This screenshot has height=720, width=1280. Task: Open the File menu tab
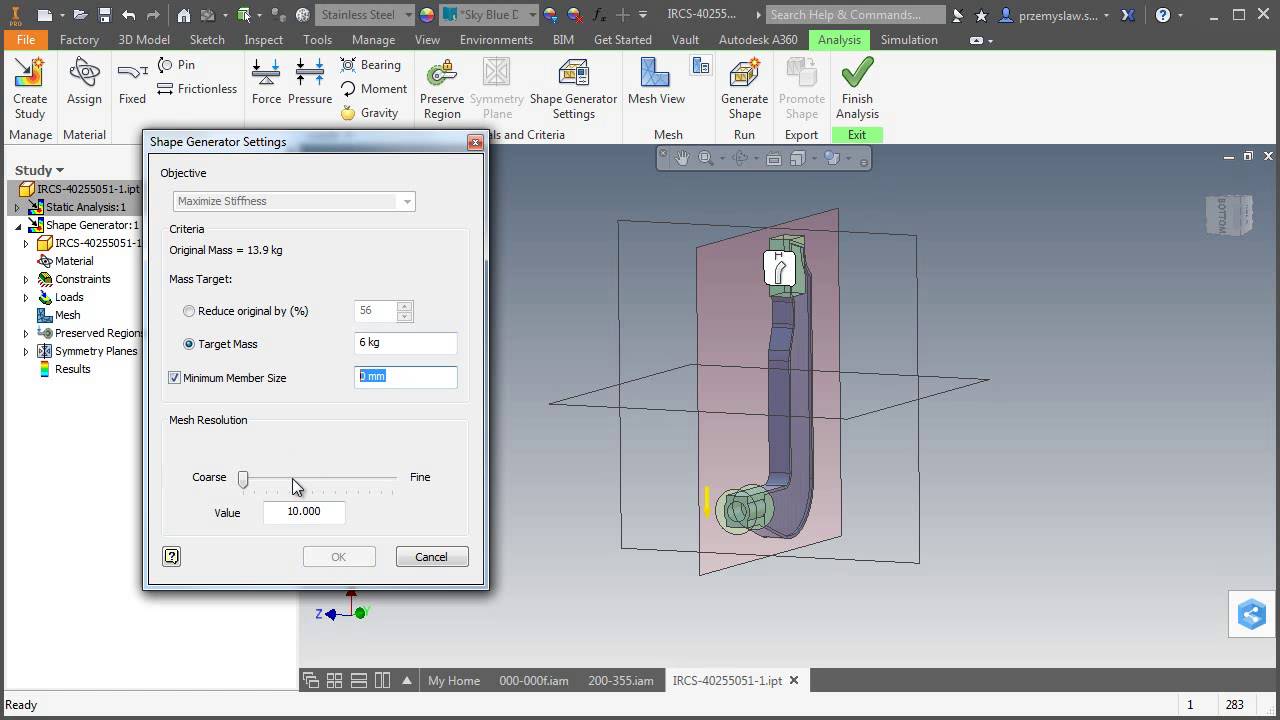click(x=26, y=39)
